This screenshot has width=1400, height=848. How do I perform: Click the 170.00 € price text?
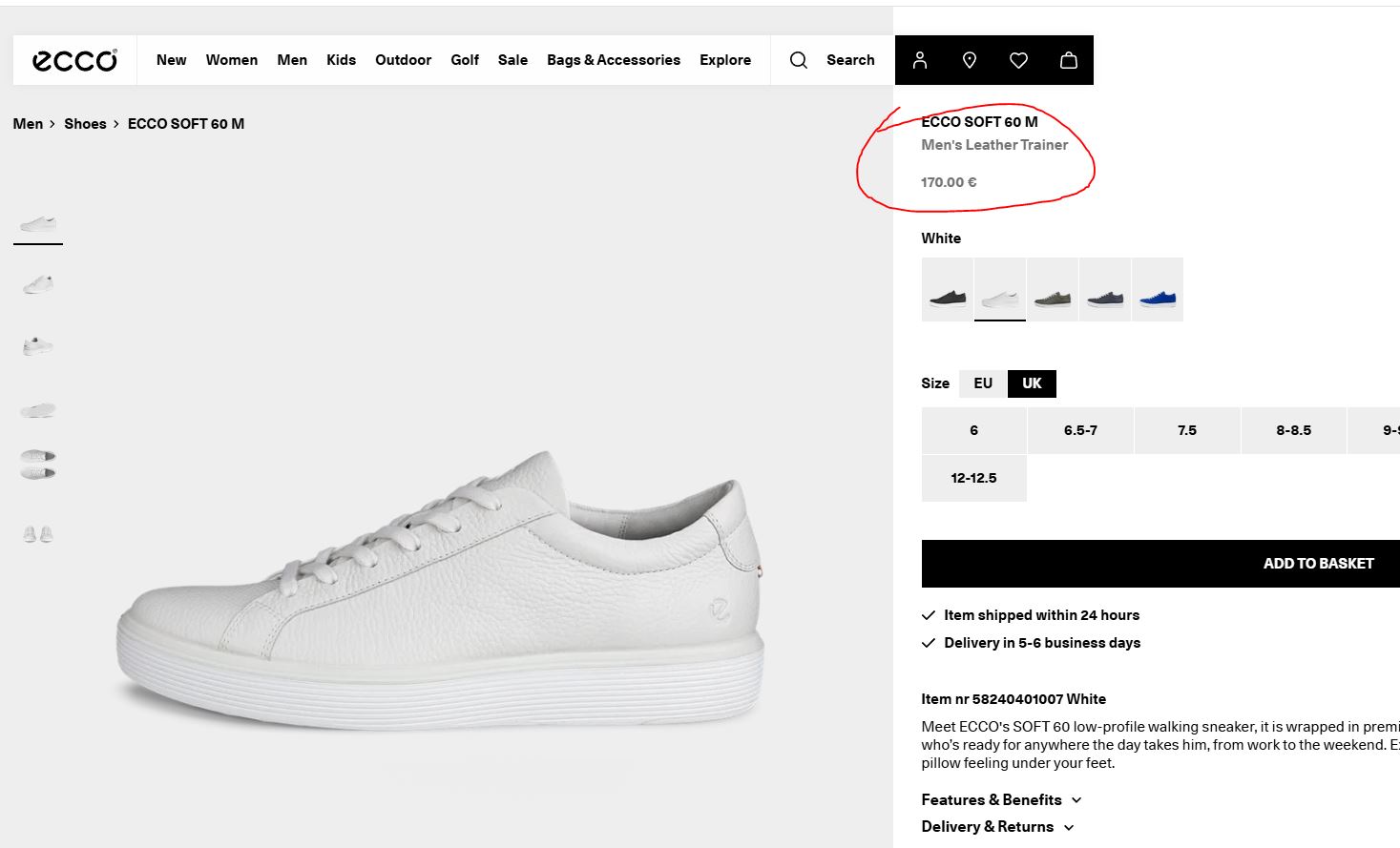click(x=949, y=182)
